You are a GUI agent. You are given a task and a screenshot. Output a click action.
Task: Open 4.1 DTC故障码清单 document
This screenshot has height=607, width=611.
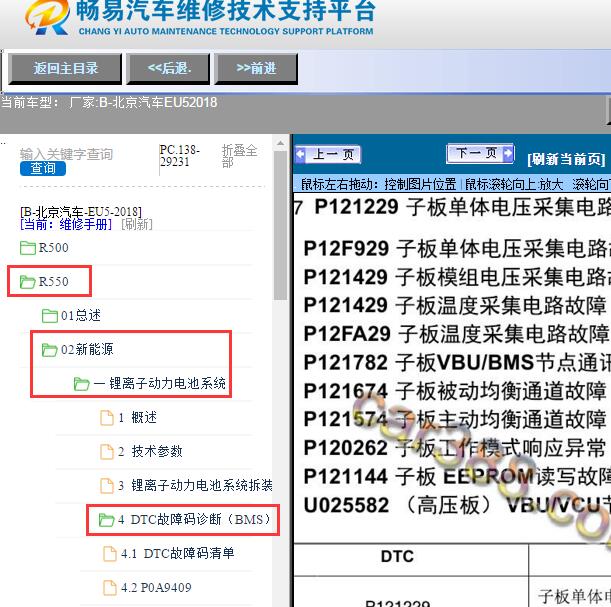[x=177, y=553]
